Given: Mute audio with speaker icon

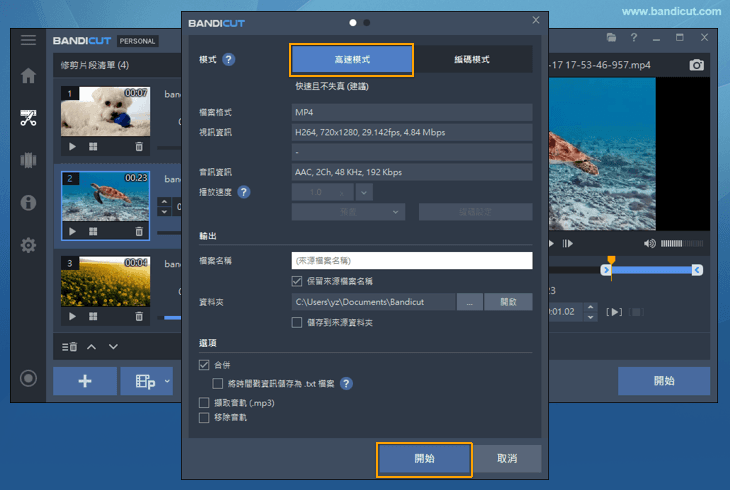Looking at the screenshot, I should click(649, 244).
